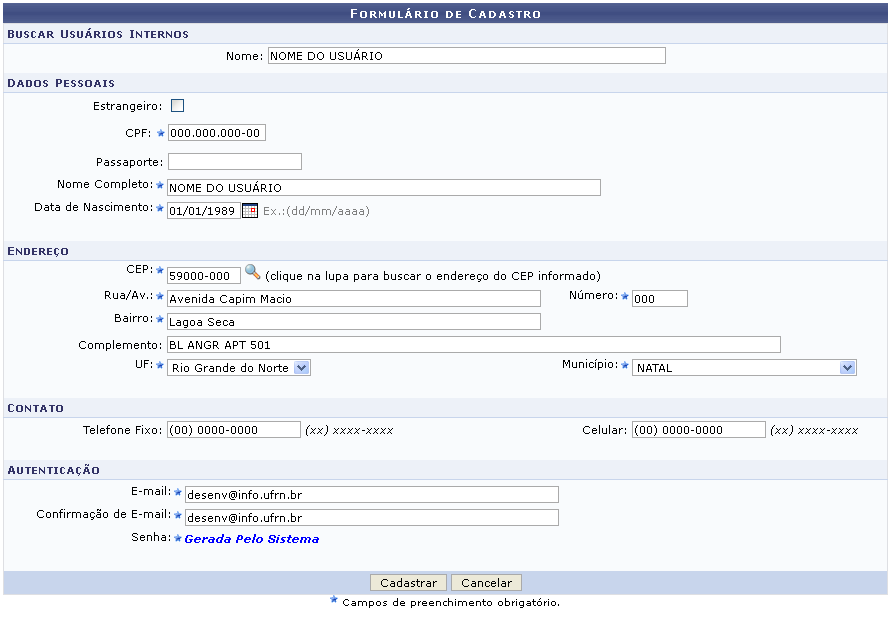Select the Número address field
The image size is (891, 617).
point(659,298)
